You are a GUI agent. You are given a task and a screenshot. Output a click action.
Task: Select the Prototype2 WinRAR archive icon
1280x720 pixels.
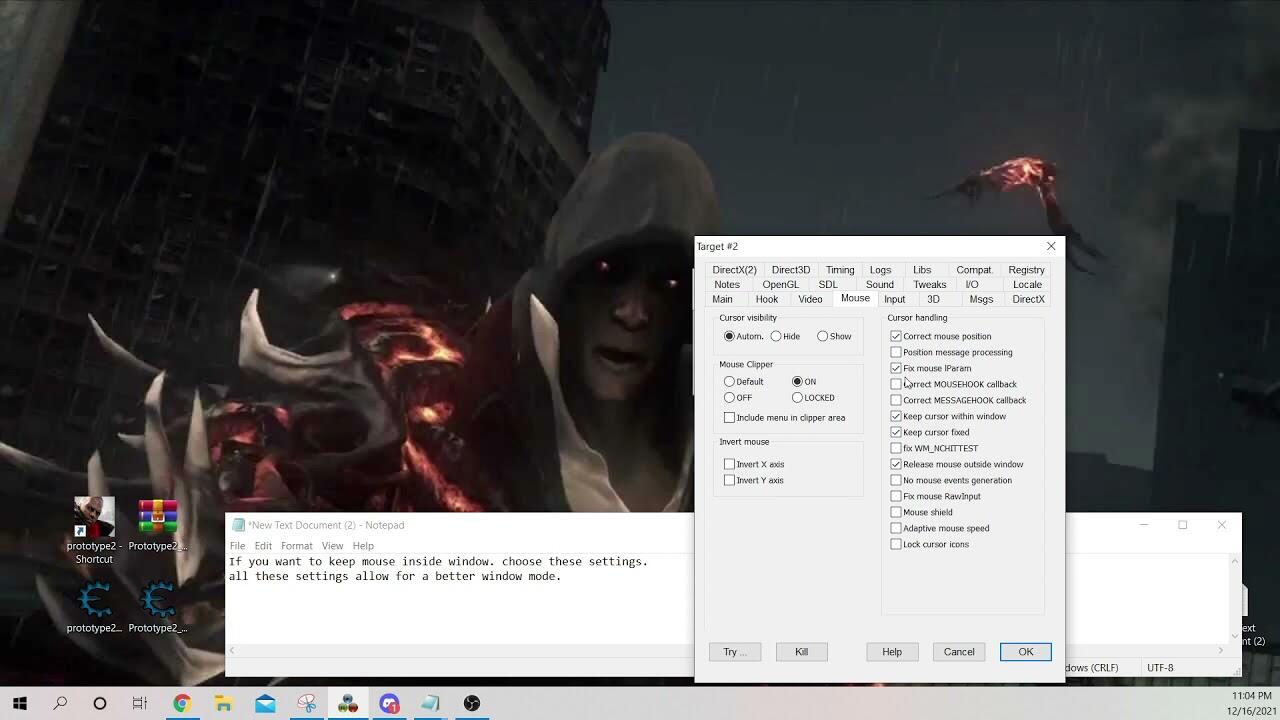(x=158, y=525)
